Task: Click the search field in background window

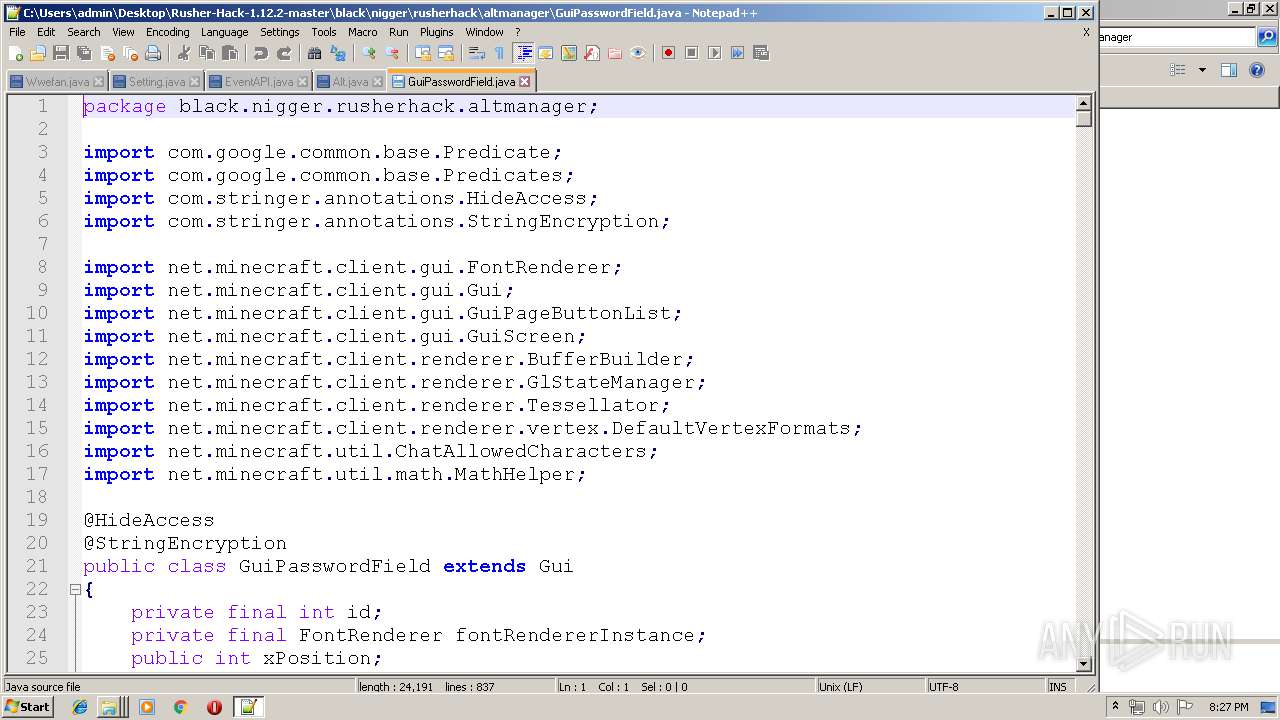Action: click(1177, 37)
